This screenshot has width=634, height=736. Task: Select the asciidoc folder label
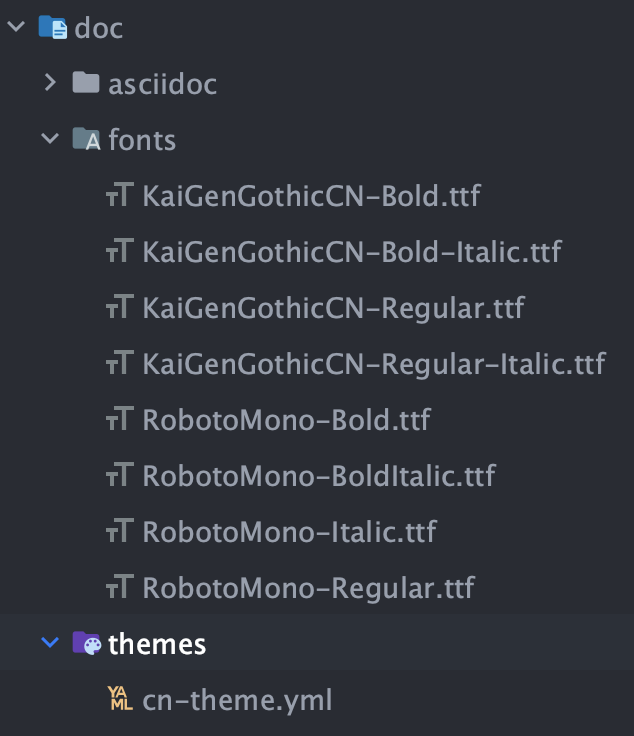coord(162,83)
